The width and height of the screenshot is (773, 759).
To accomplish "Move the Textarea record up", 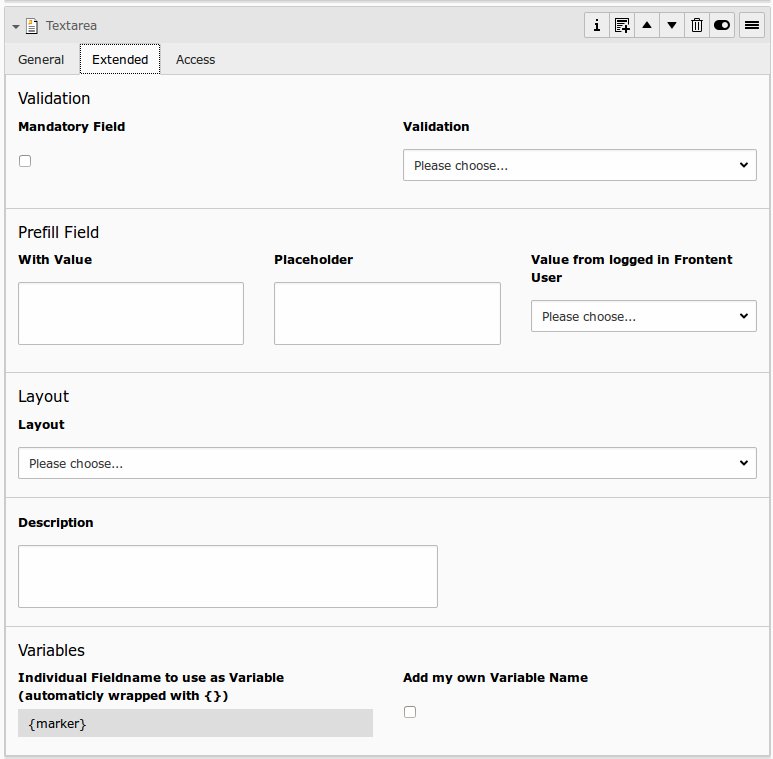I will (x=647, y=25).
